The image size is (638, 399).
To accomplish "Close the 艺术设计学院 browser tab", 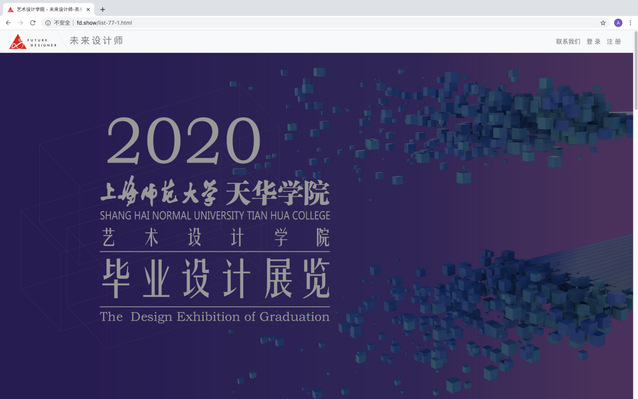I will 88,9.
